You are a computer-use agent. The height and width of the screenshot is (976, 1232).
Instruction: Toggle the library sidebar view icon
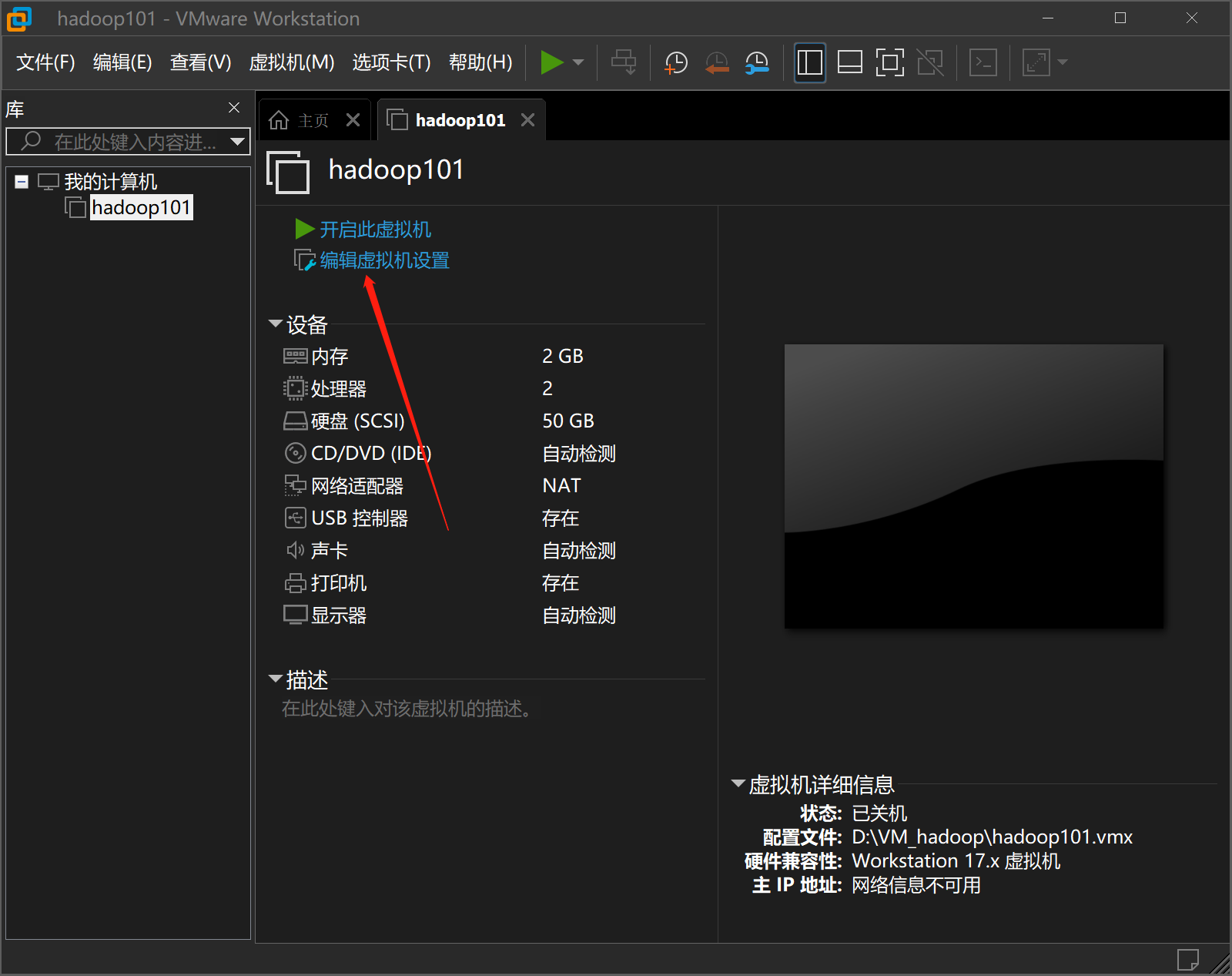pyautogui.click(x=809, y=62)
